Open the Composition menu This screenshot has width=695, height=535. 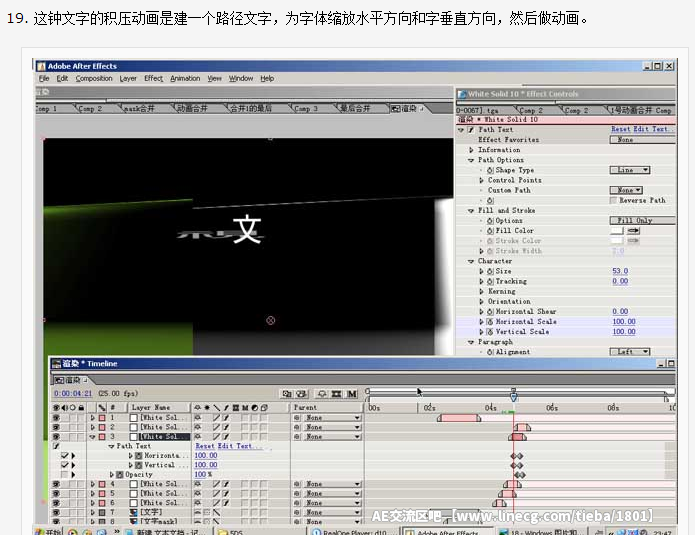94,78
